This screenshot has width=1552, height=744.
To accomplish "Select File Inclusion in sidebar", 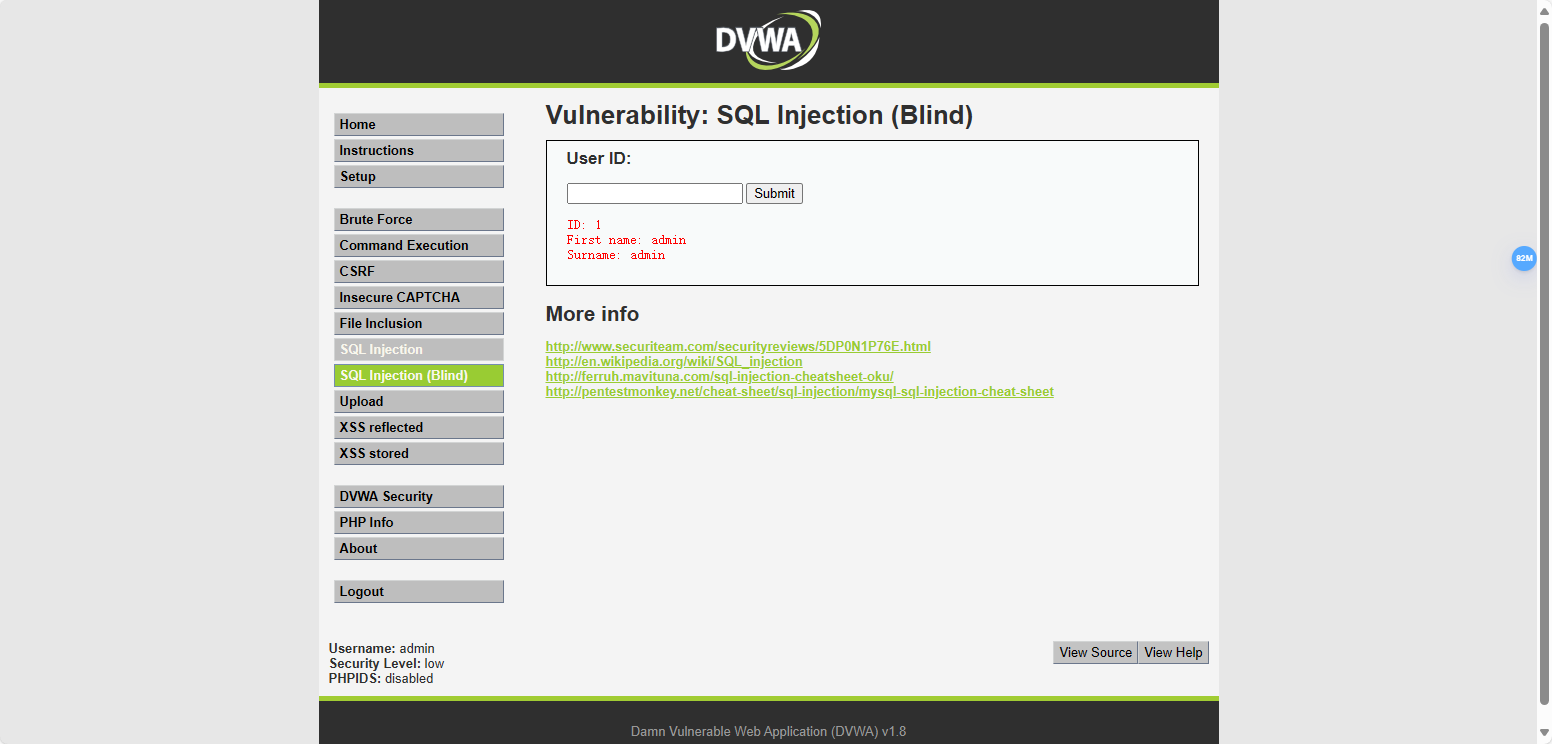I will pyautogui.click(x=418, y=323).
